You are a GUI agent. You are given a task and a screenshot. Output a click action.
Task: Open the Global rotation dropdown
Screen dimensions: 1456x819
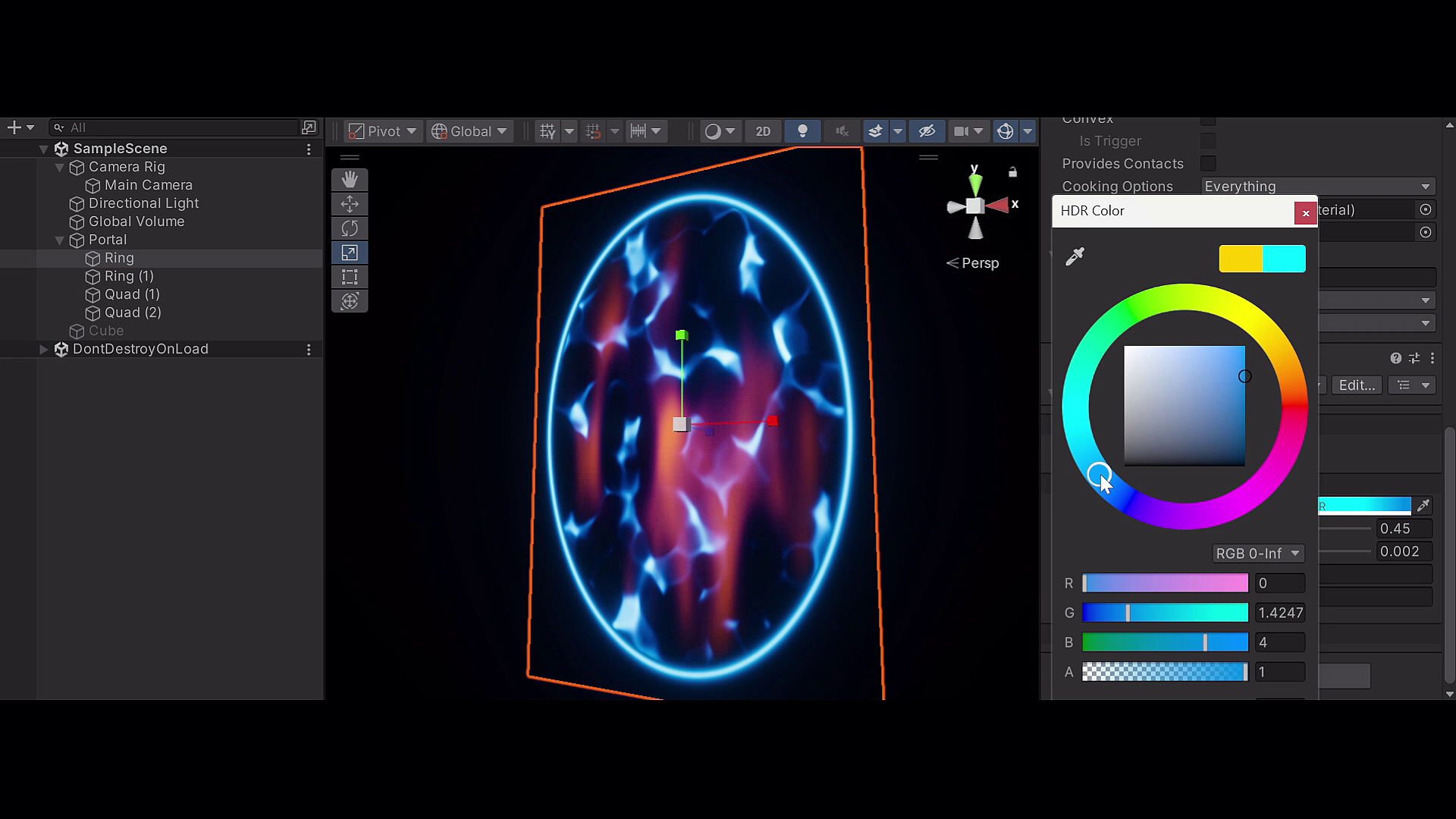[469, 131]
